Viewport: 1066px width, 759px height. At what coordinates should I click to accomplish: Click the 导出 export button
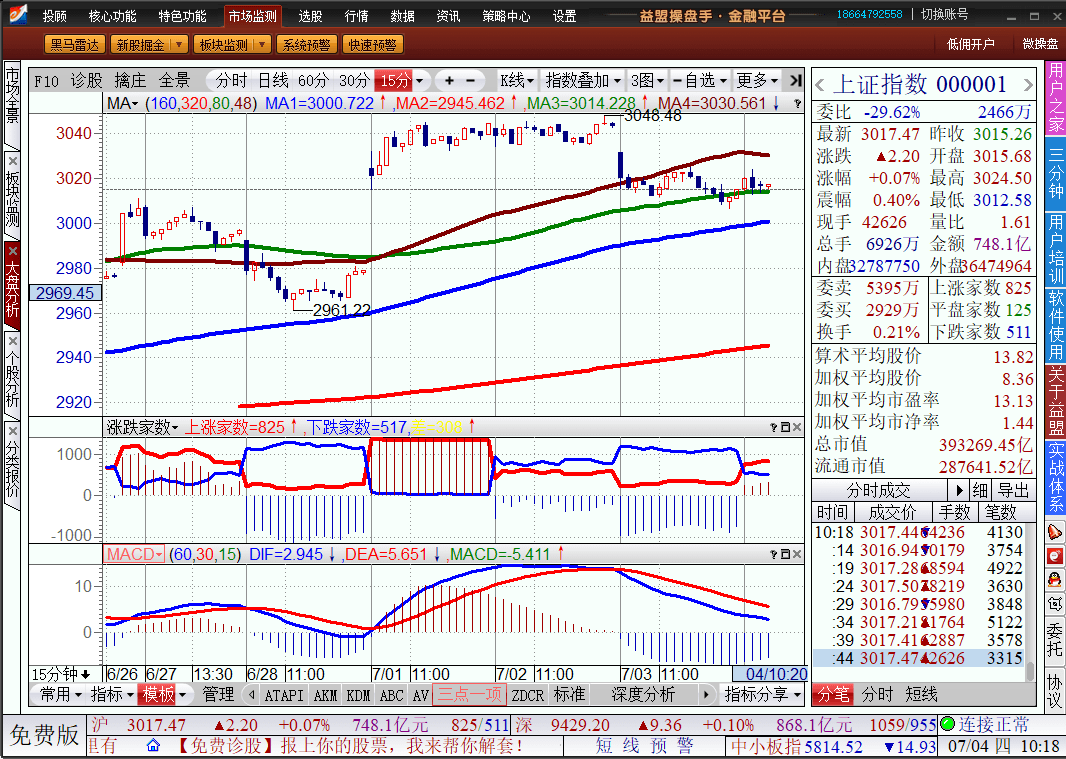coord(1014,490)
